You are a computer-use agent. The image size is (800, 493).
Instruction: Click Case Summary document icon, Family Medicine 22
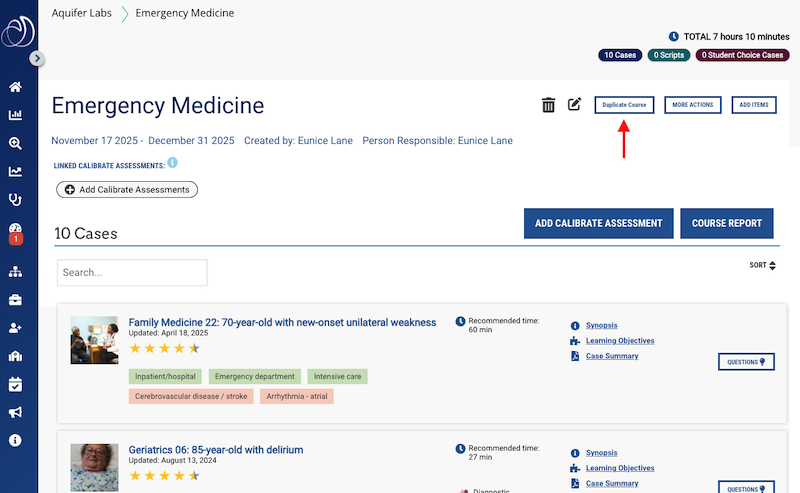(x=575, y=356)
